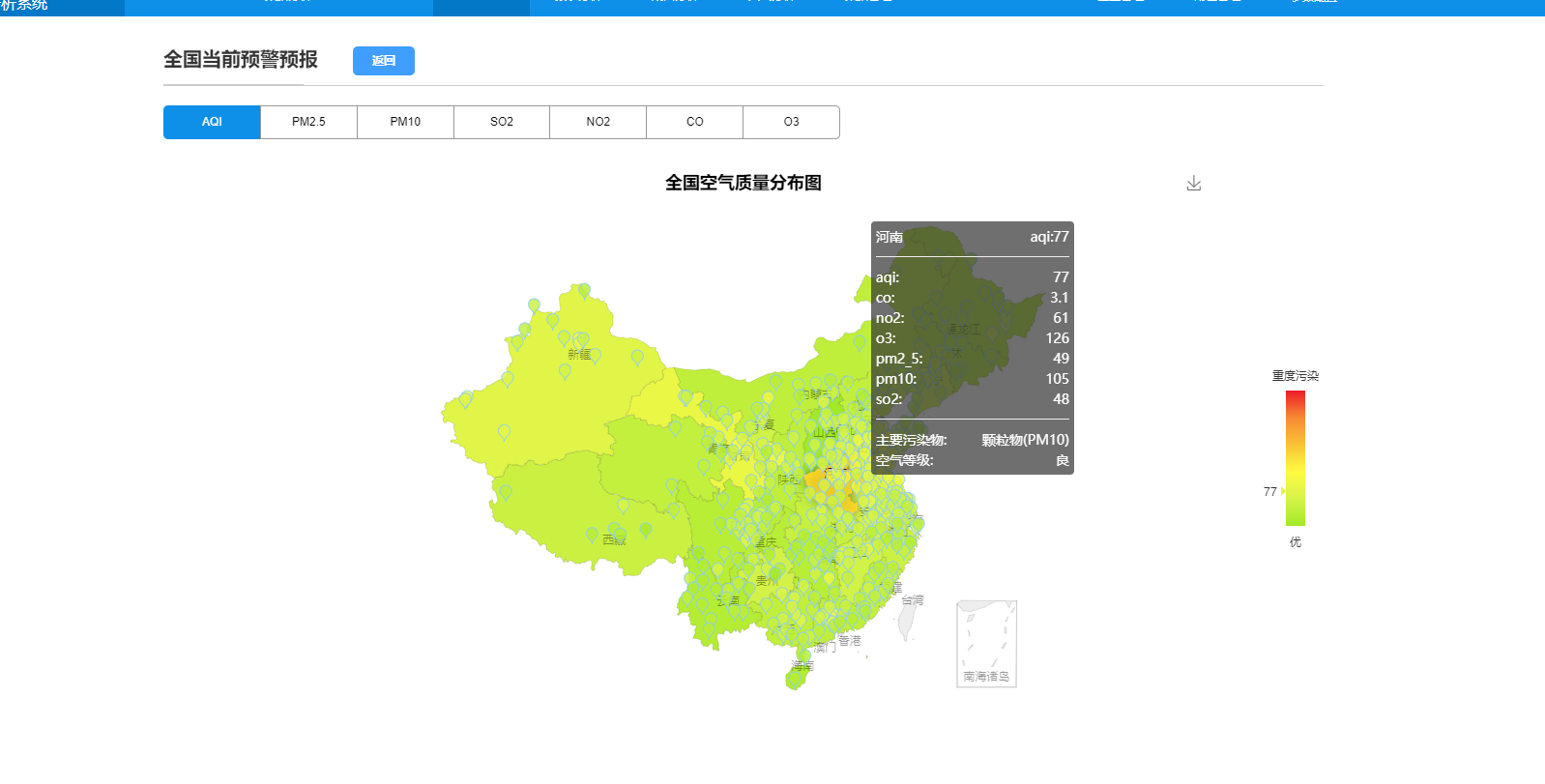Click the 台湾 label on the map

(x=913, y=600)
